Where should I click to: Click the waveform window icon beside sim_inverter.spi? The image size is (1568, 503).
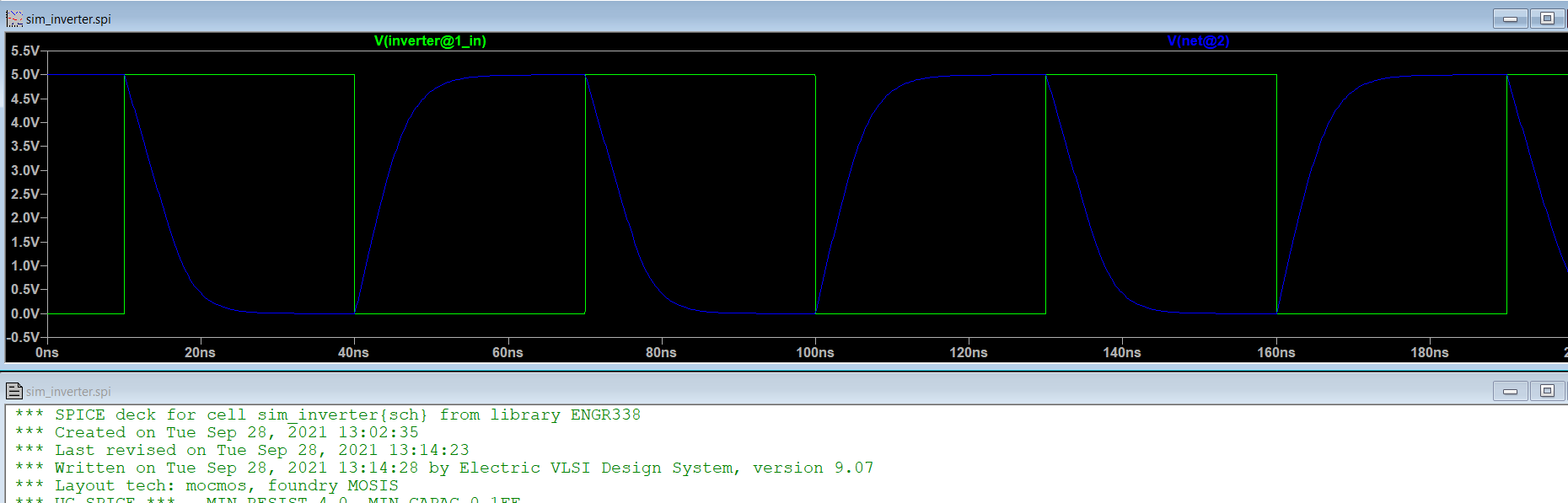[x=14, y=19]
